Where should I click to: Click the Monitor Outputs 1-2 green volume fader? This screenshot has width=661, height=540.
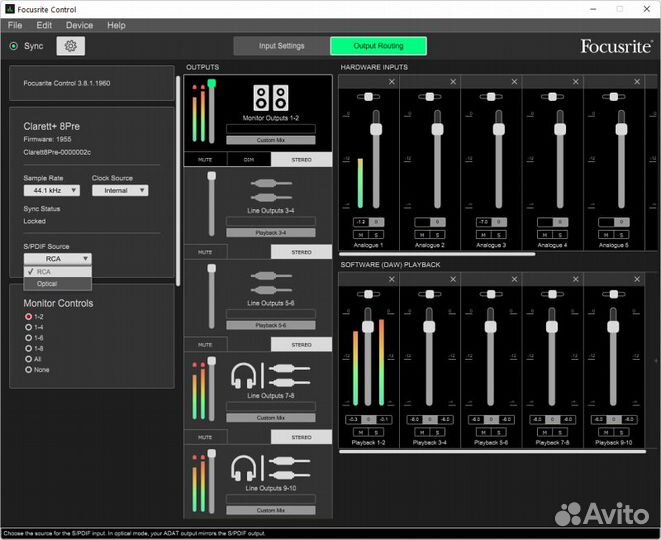(212, 83)
